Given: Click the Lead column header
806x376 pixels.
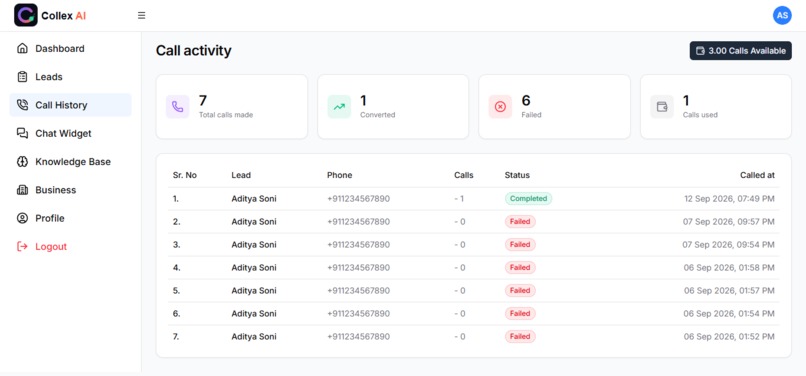Looking at the screenshot, I should tap(241, 175).
